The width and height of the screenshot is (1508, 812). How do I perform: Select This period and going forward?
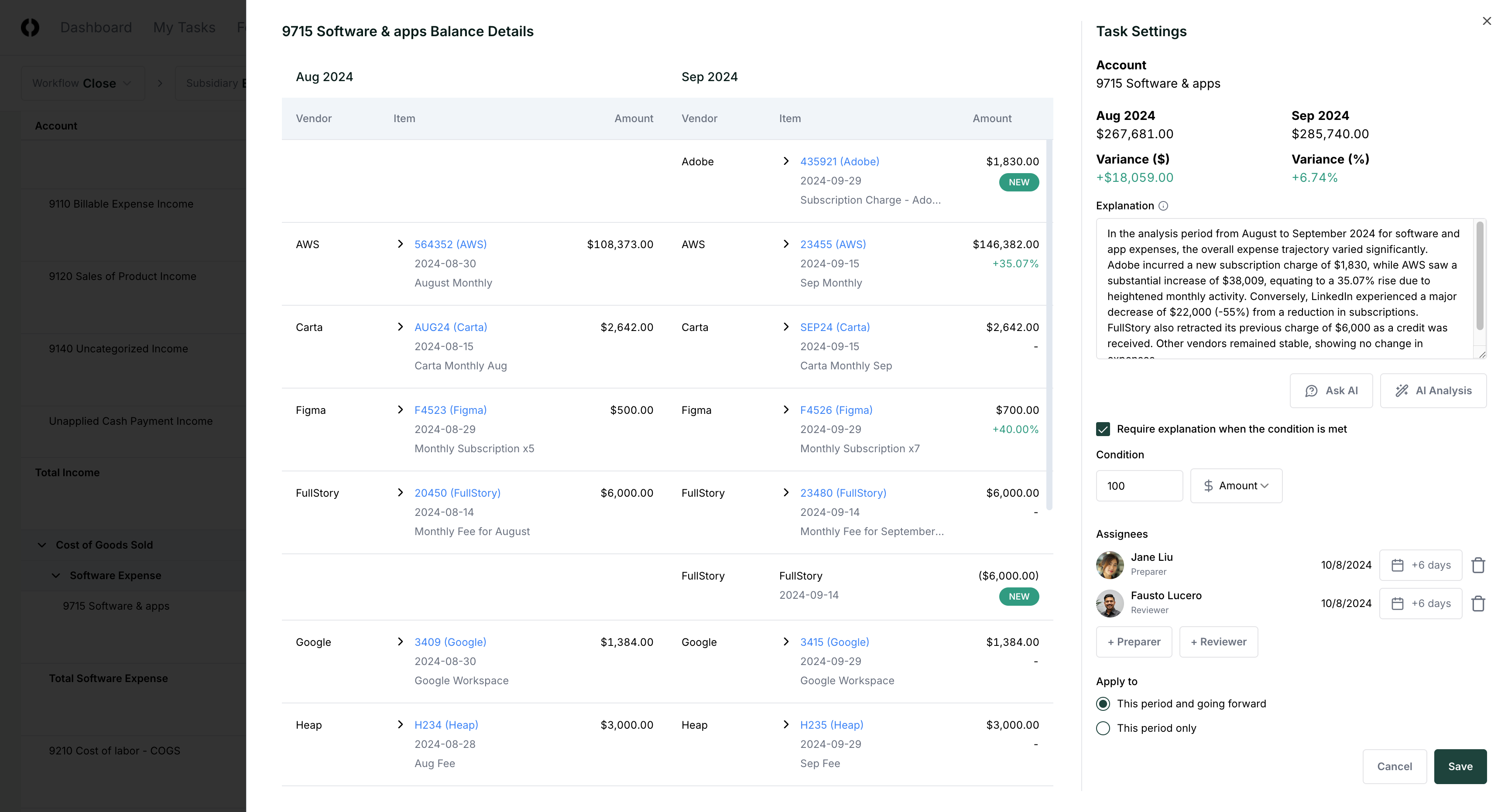tap(1103, 704)
